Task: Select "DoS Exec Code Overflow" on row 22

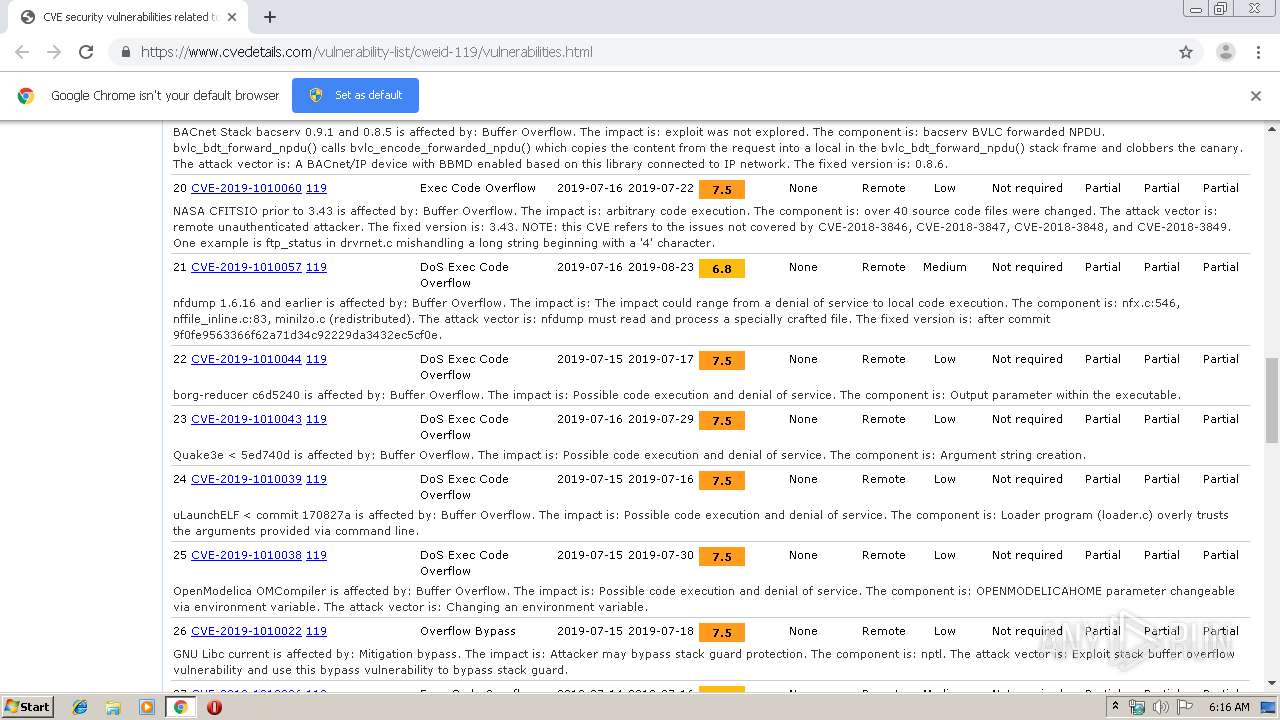Action: coord(464,367)
